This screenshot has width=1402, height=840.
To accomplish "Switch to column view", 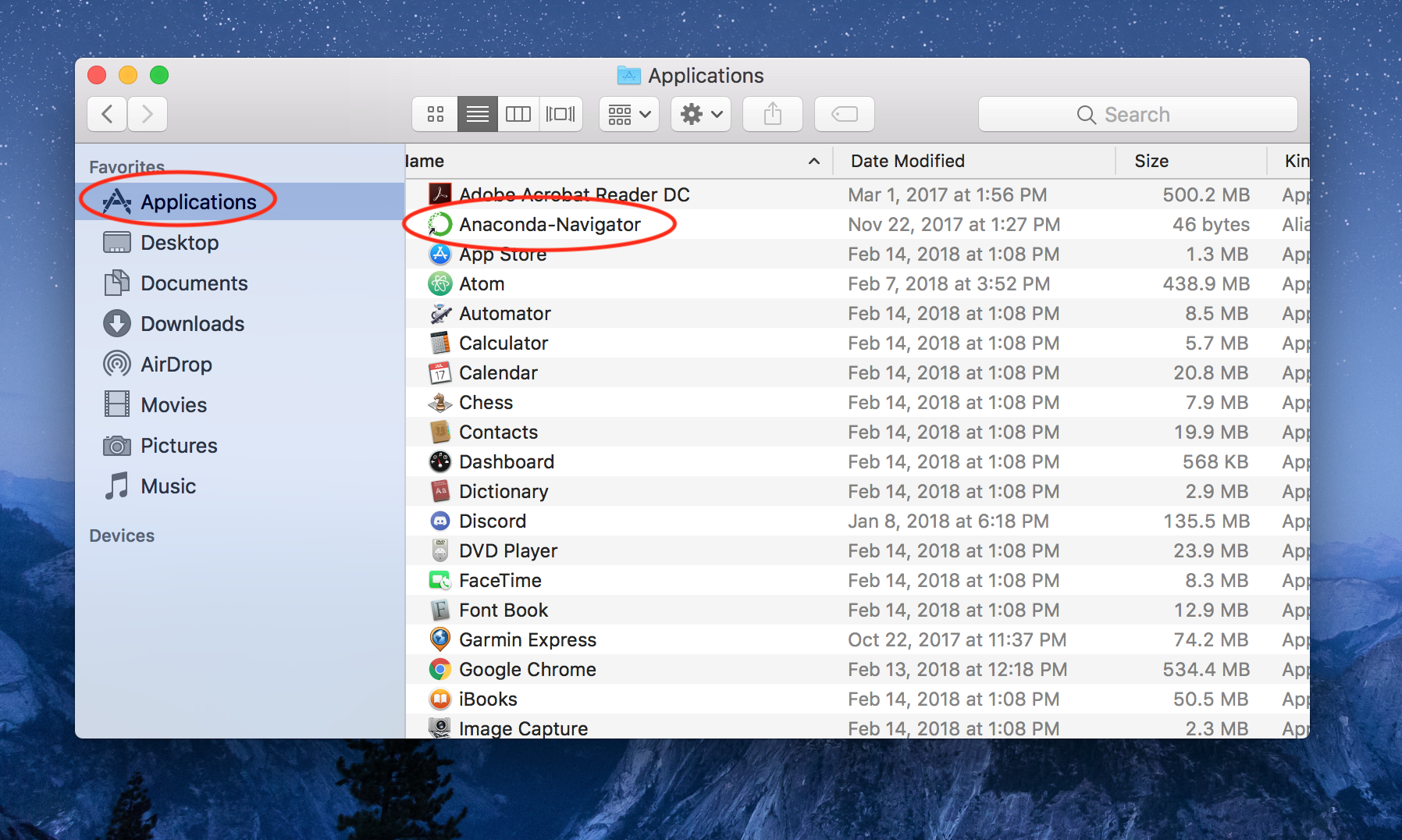I will (518, 115).
